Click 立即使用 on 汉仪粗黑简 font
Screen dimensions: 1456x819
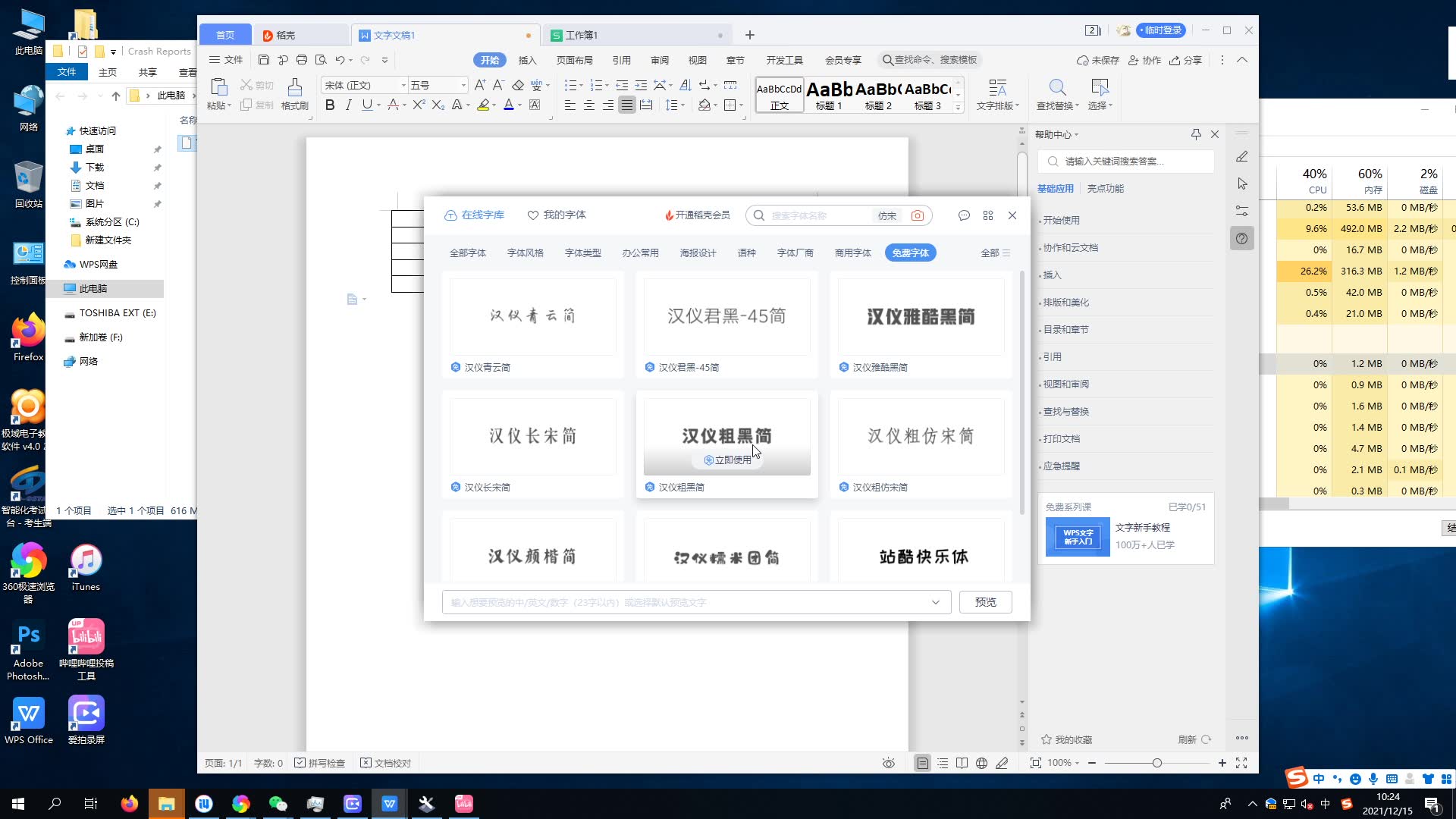pyautogui.click(x=727, y=459)
